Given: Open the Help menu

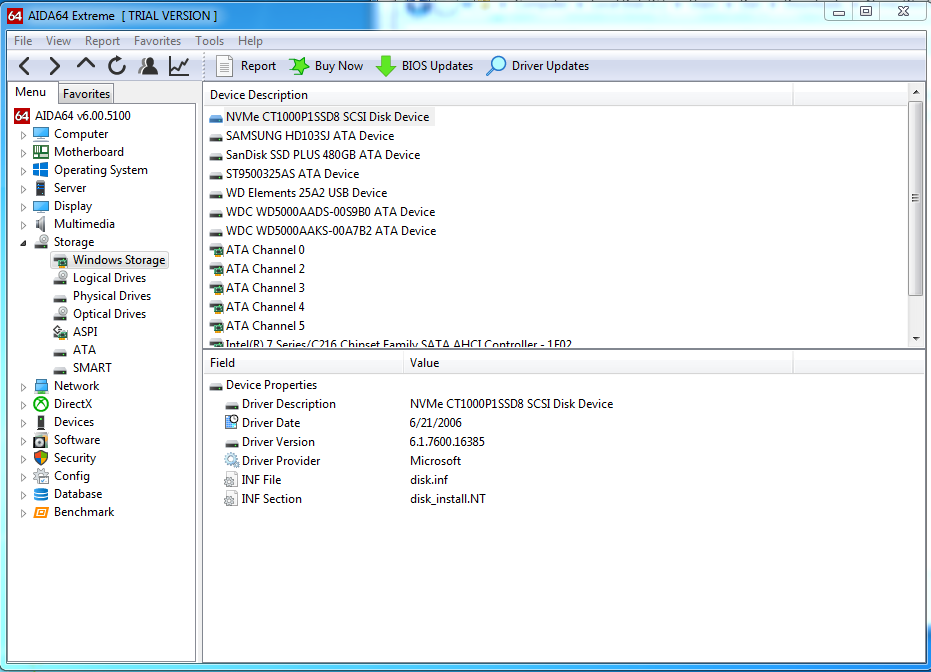Looking at the screenshot, I should (250, 41).
